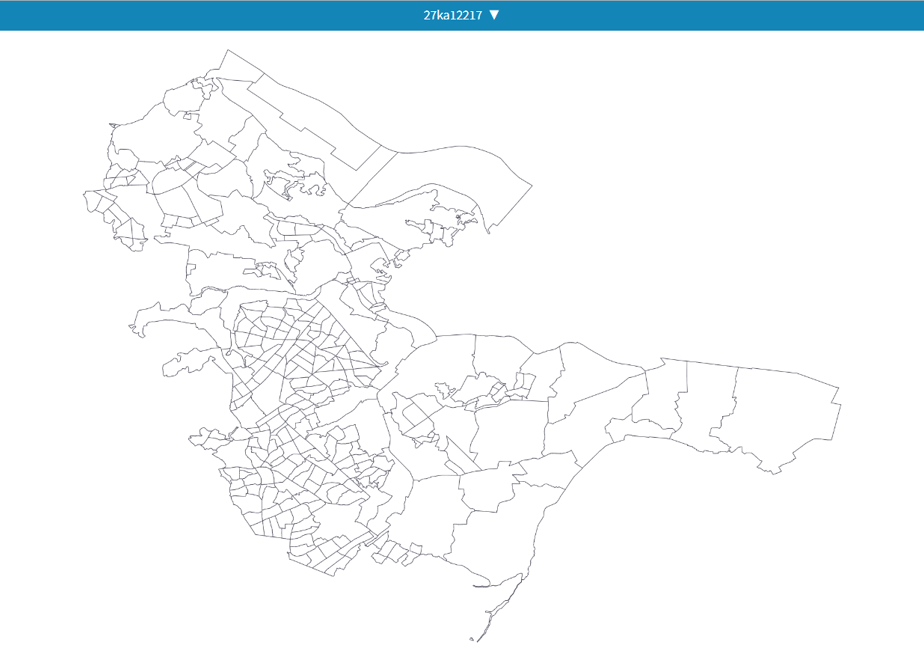Open the dropdown triangle beside 27ka12217
Image resolution: width=924 pixels, height=660 pixels.
494,15
